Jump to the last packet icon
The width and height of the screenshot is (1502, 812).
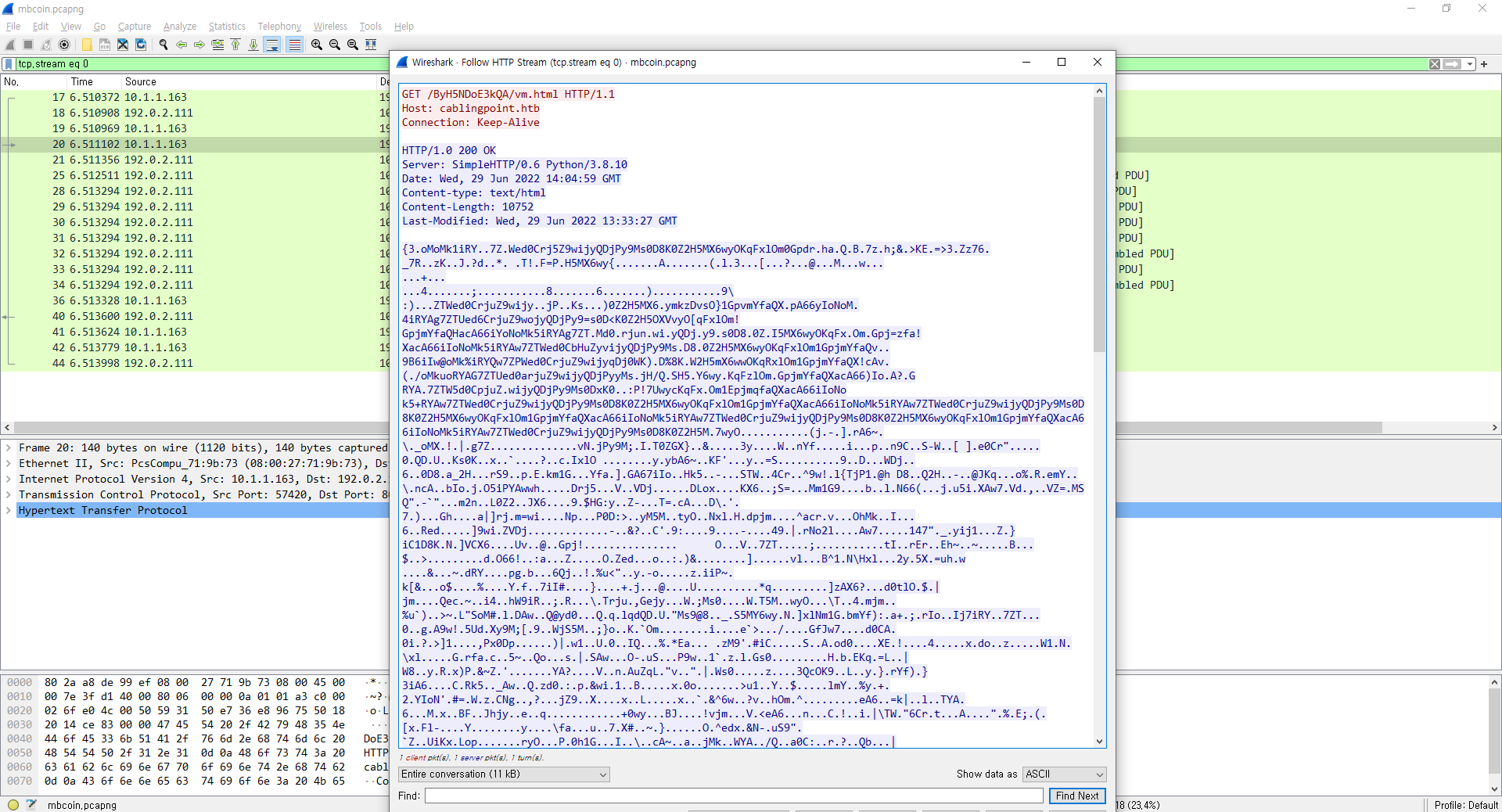[x=253, y=45]
